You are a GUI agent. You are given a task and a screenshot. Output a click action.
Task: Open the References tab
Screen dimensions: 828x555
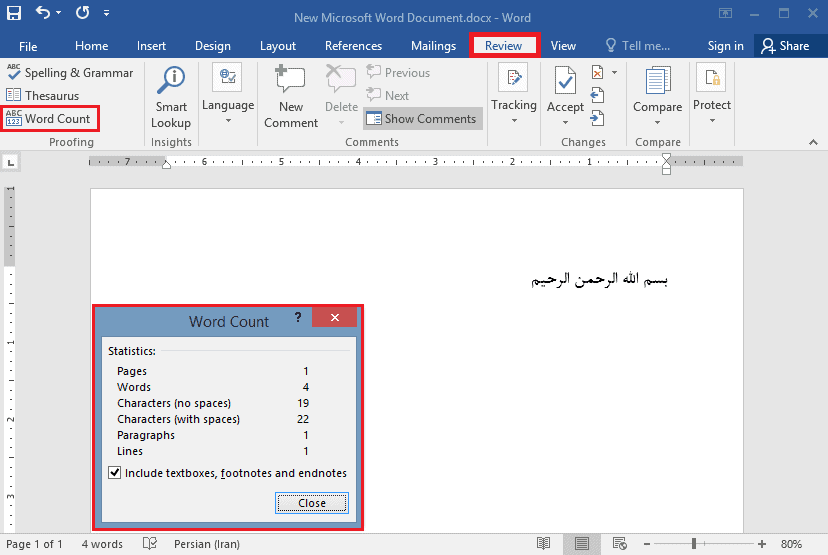point(353,46)
